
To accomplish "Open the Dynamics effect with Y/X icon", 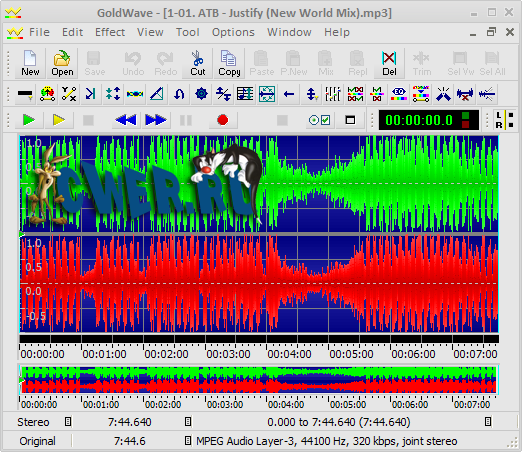I will click(69, 94).
